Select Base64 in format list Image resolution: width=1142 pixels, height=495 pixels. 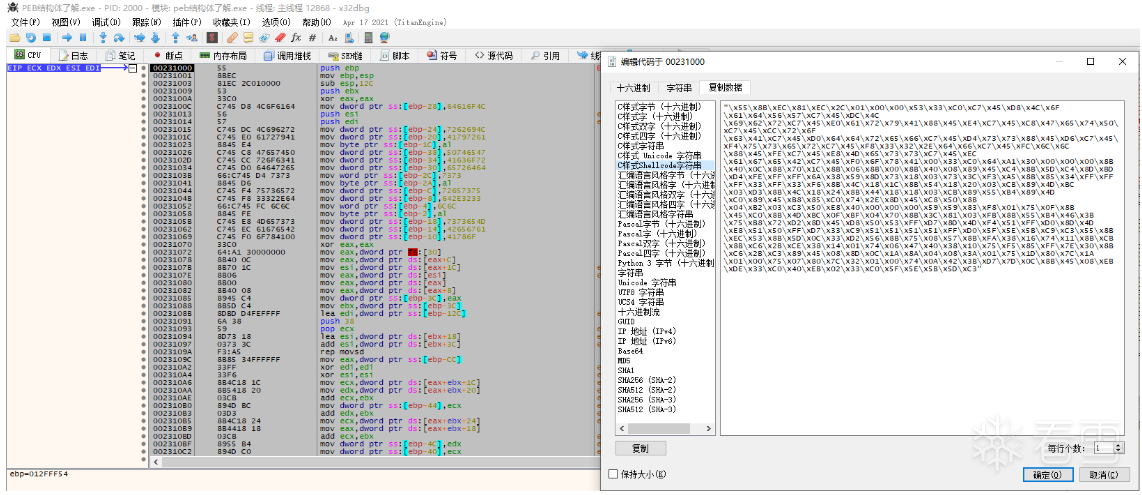629,351
